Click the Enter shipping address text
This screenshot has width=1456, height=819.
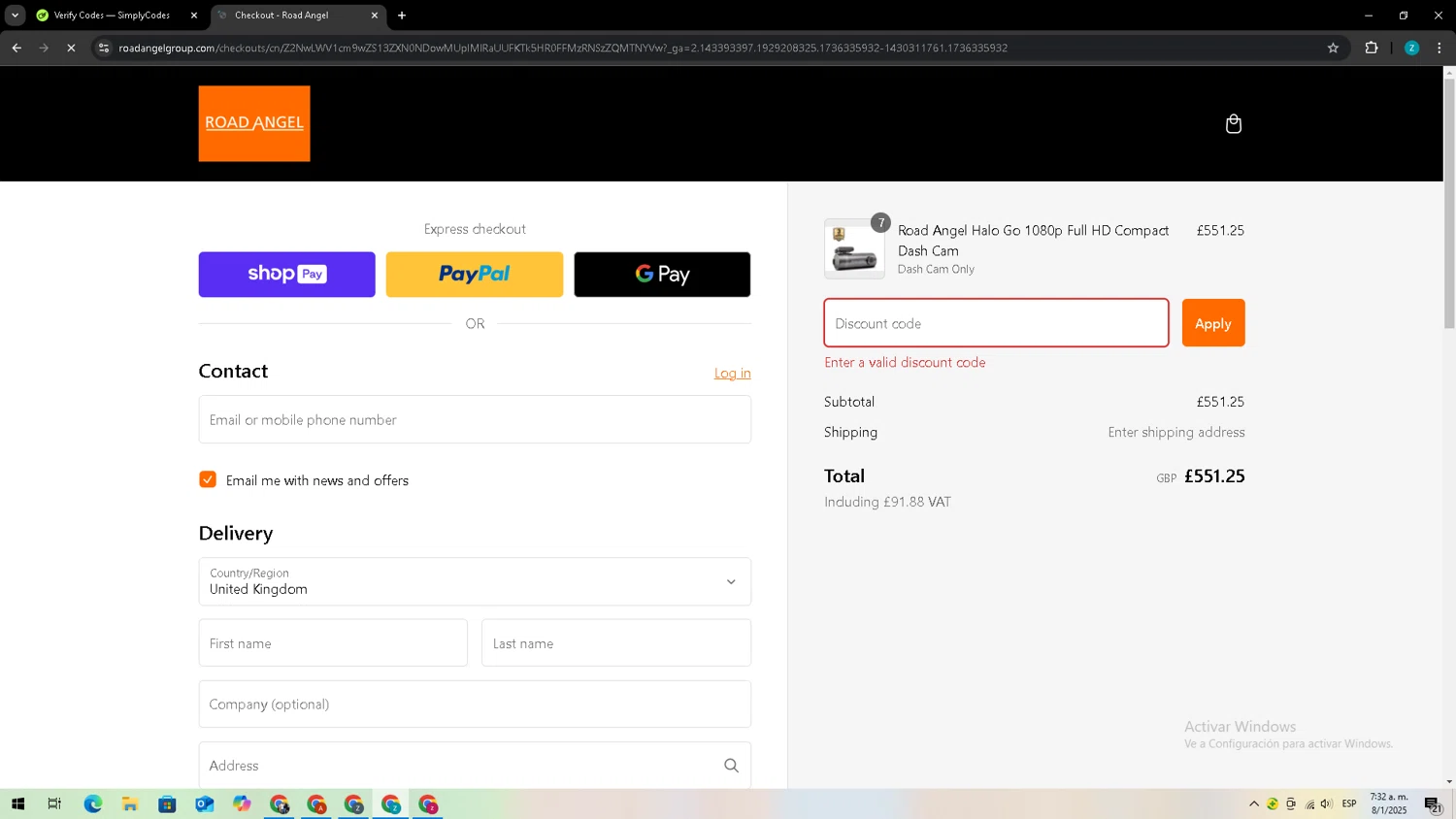1176,432
